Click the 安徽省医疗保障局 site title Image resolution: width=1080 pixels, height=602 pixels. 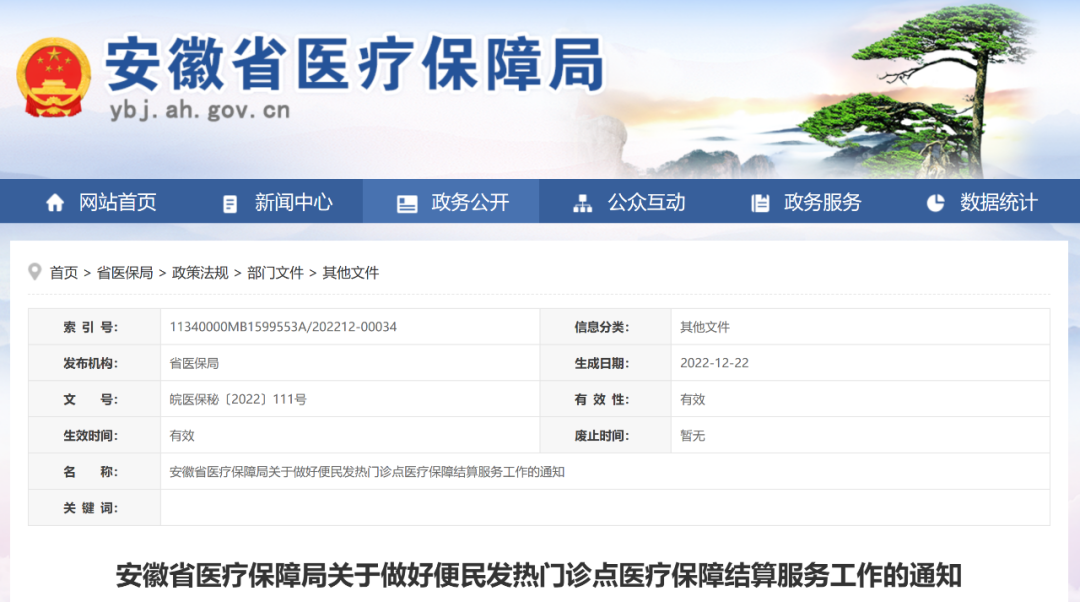355,65
